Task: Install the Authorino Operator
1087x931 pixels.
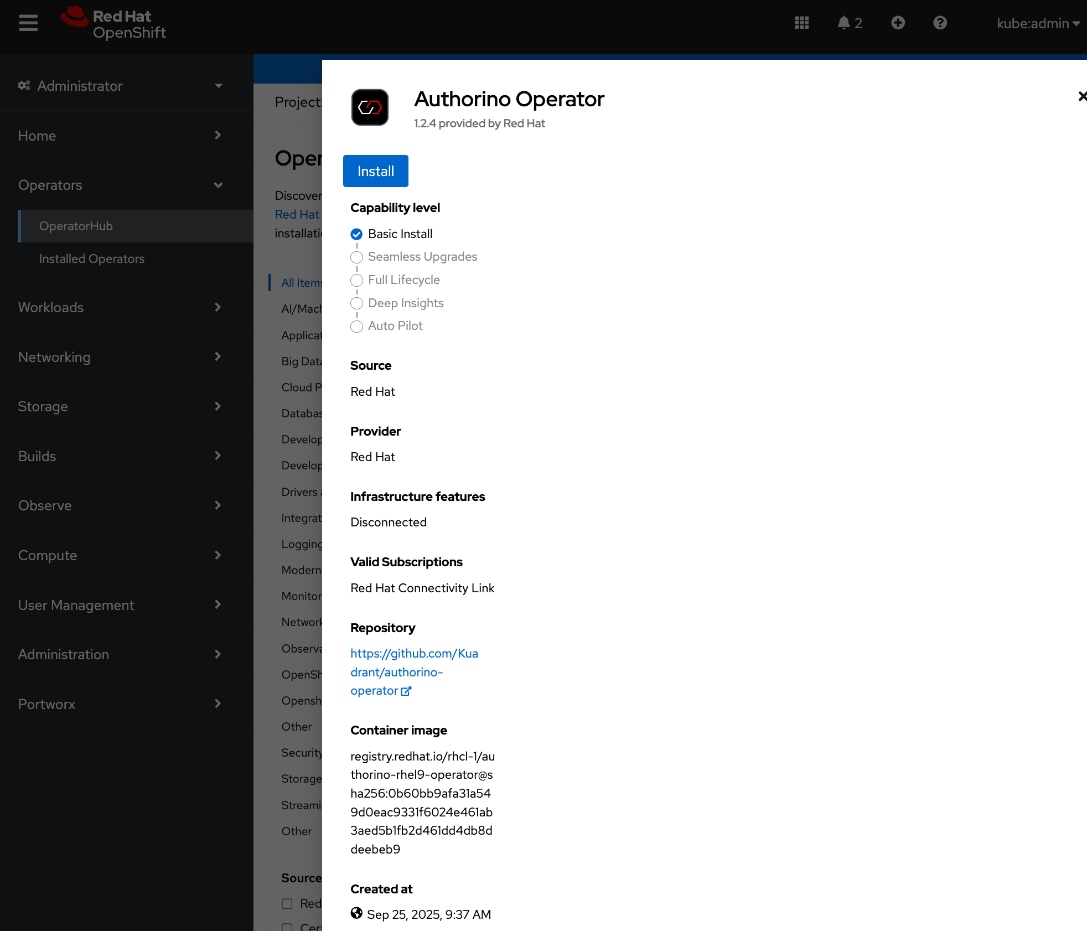Action: click(x=375, y=170)
